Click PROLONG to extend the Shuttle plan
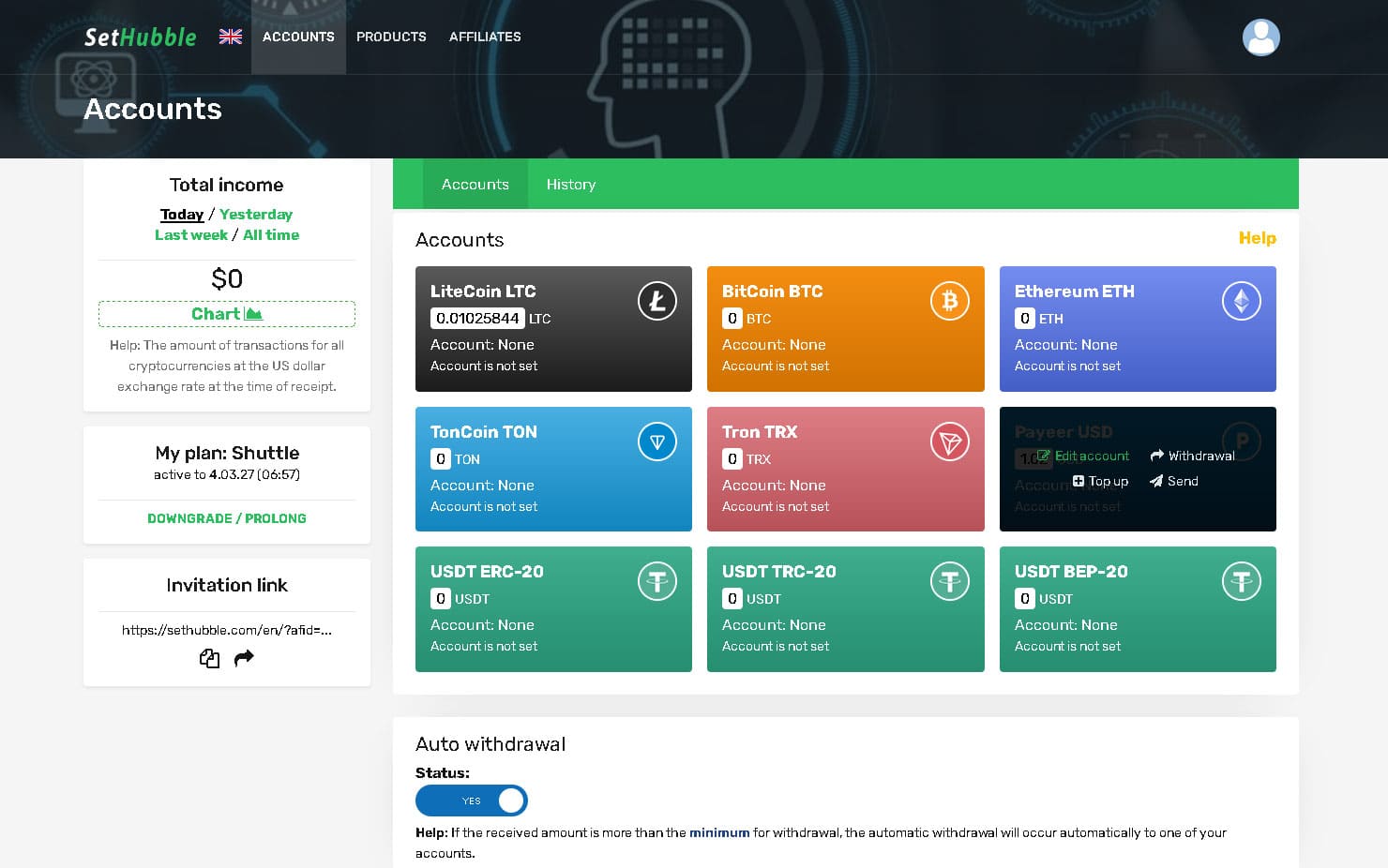Image resolution: width=1388 pixels, height=868 pixels. click(277, 518)
